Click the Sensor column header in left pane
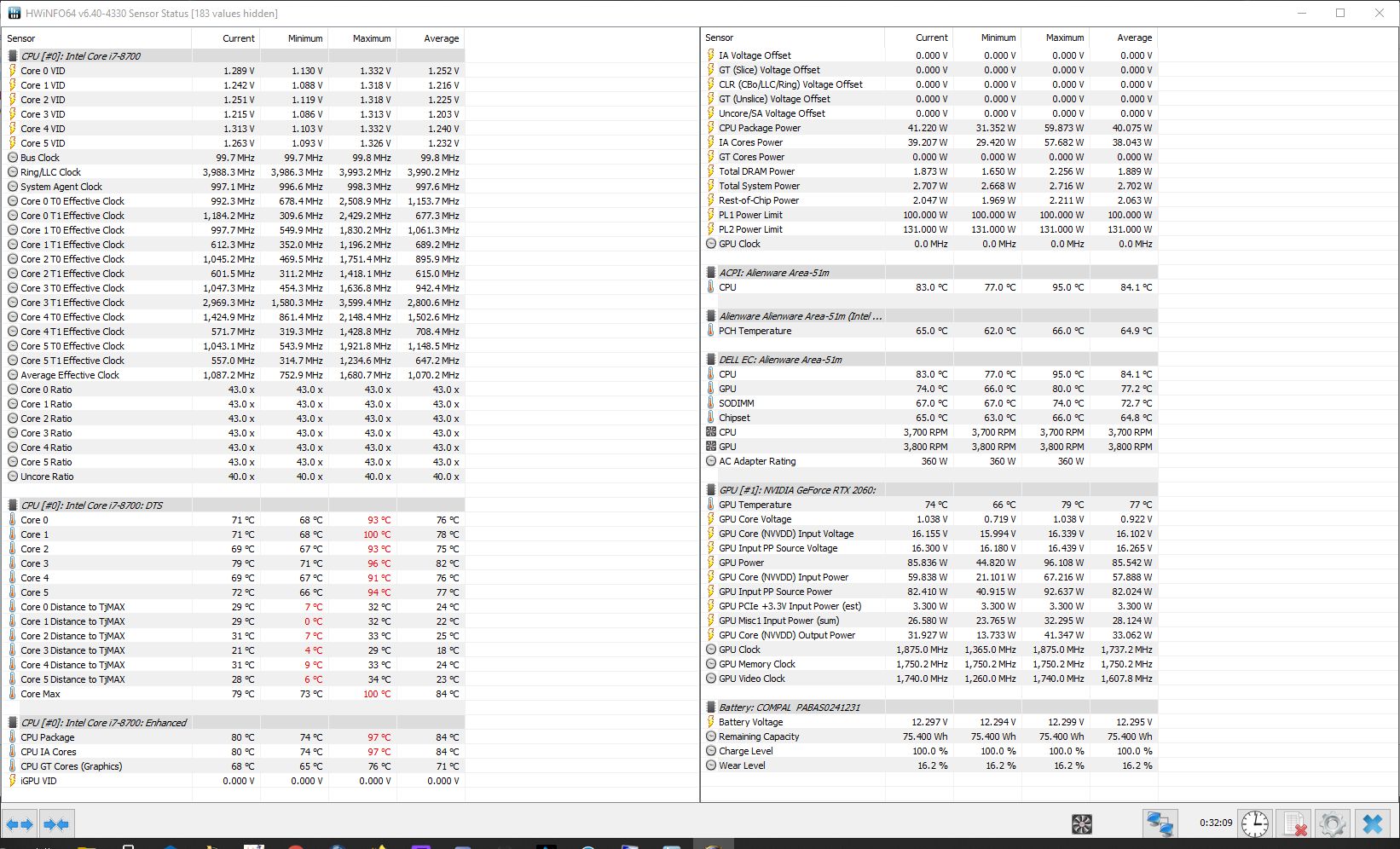This screenshot has height=849, width=1400. pos(22,38)
